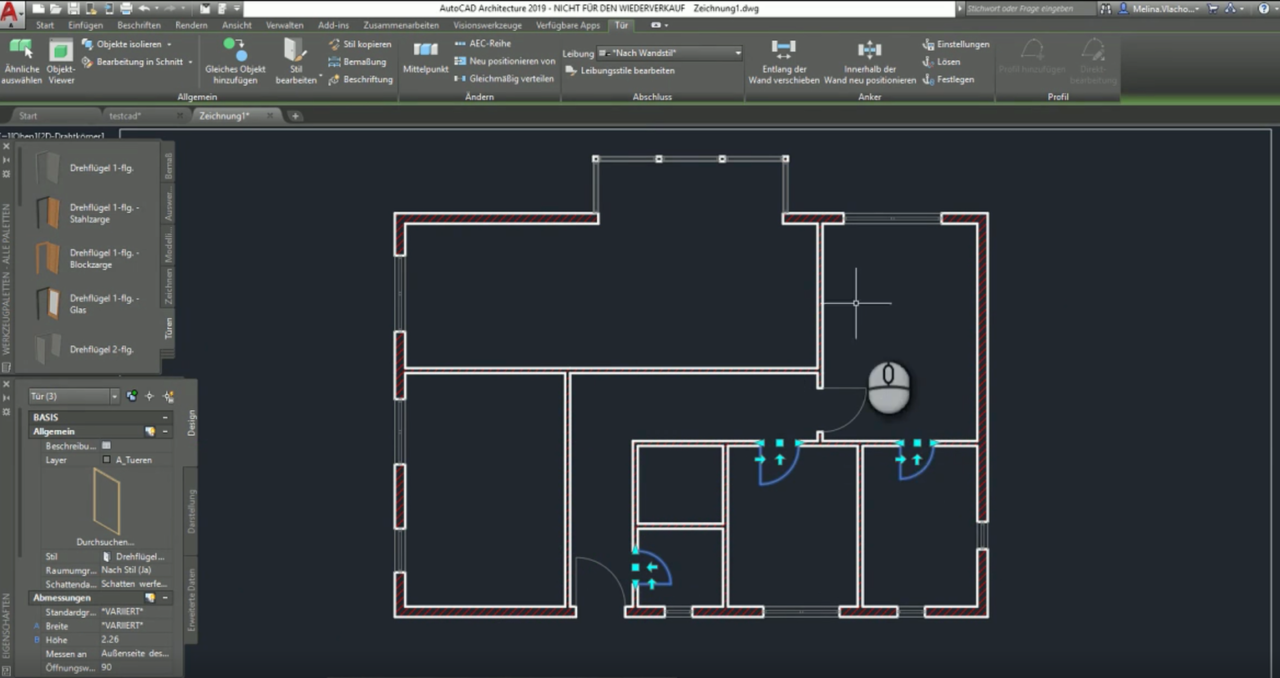Select Gleiches Objekt hinzufügen

click(x=234, y=60)
